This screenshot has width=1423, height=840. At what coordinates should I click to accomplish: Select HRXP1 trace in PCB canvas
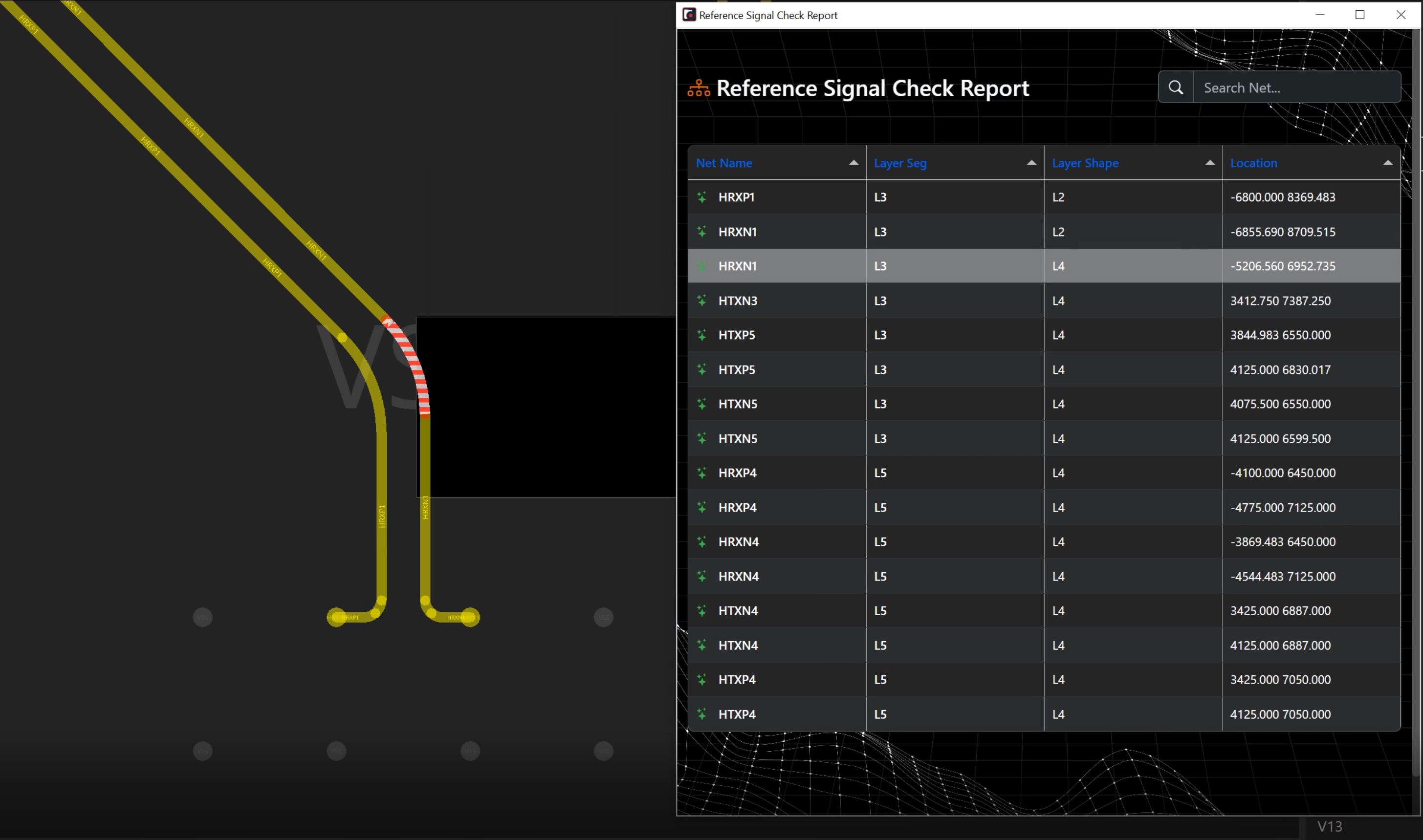coord(382,510)
